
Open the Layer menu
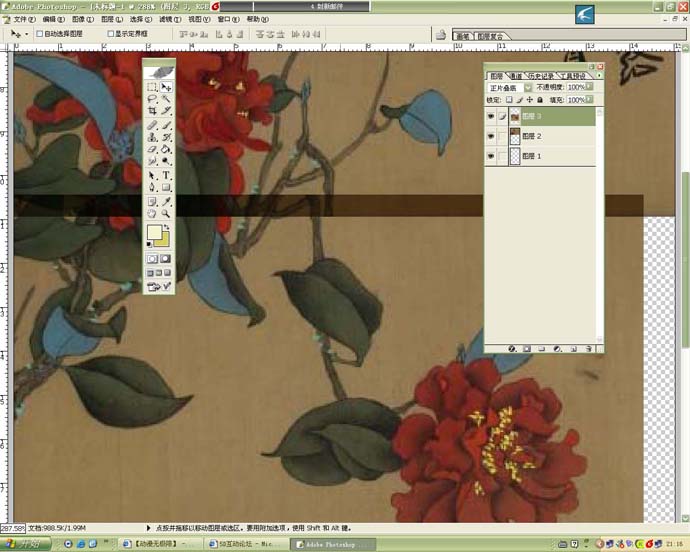click(x=112, y=19)
